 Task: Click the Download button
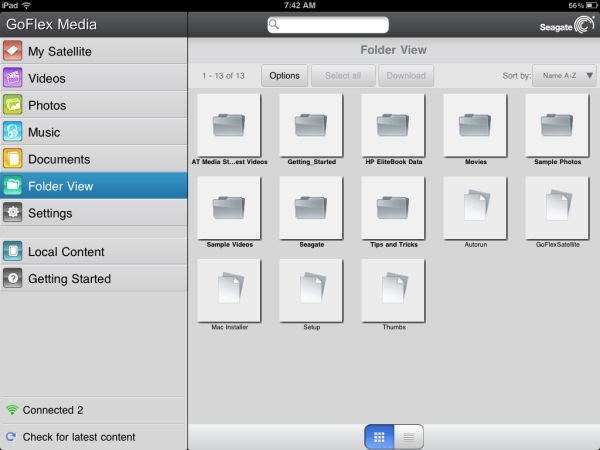pyautogui.click(x=406, y=76)
